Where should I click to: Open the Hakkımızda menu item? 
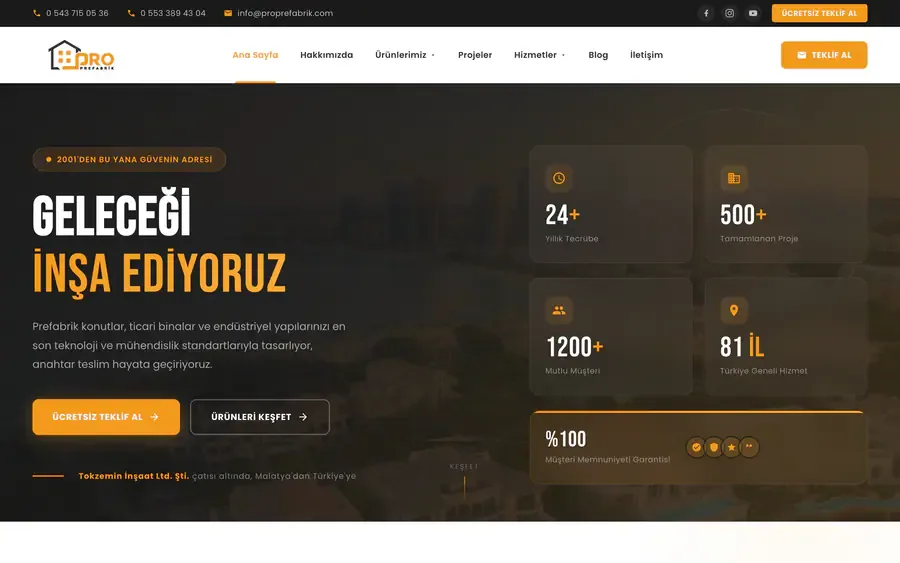(327, 55)
